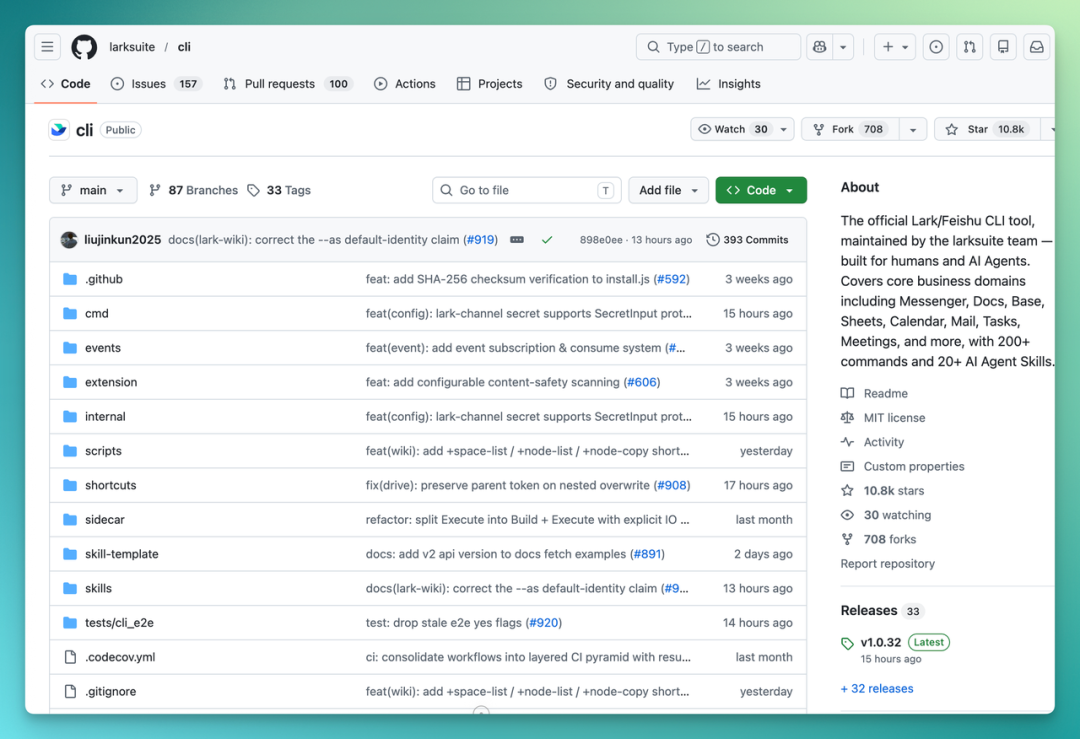This screenshot has height=739, width=1080.
Task: Open the + 32 releases link
Action: click(x=877, y=688)
